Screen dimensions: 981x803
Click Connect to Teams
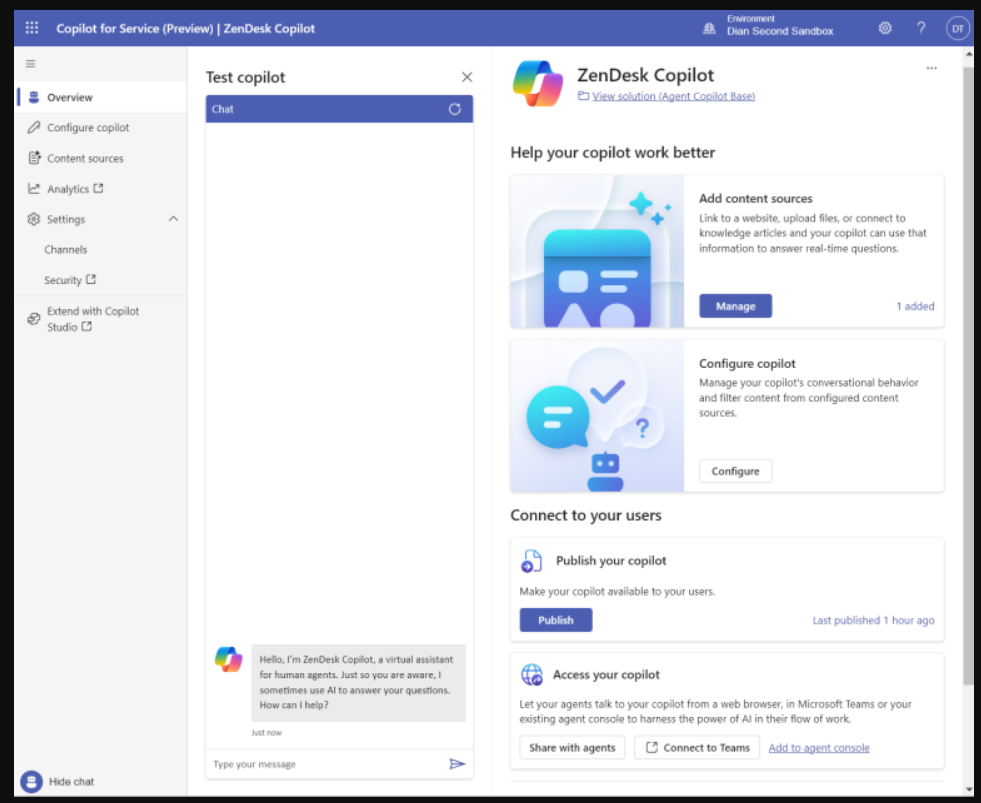(697, 747)
